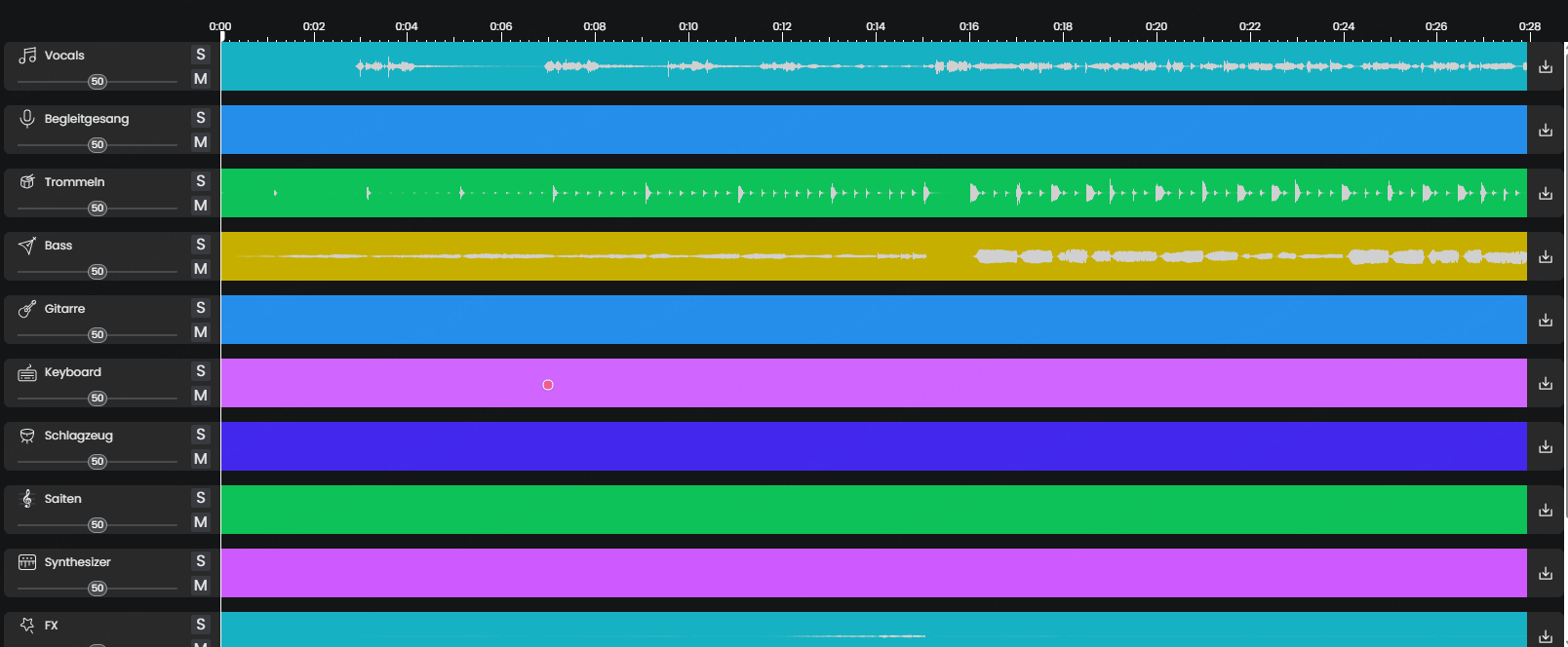This screenshot has height=647, width=1568.
Task: Mute the Gitarre track
Action: 201,332
